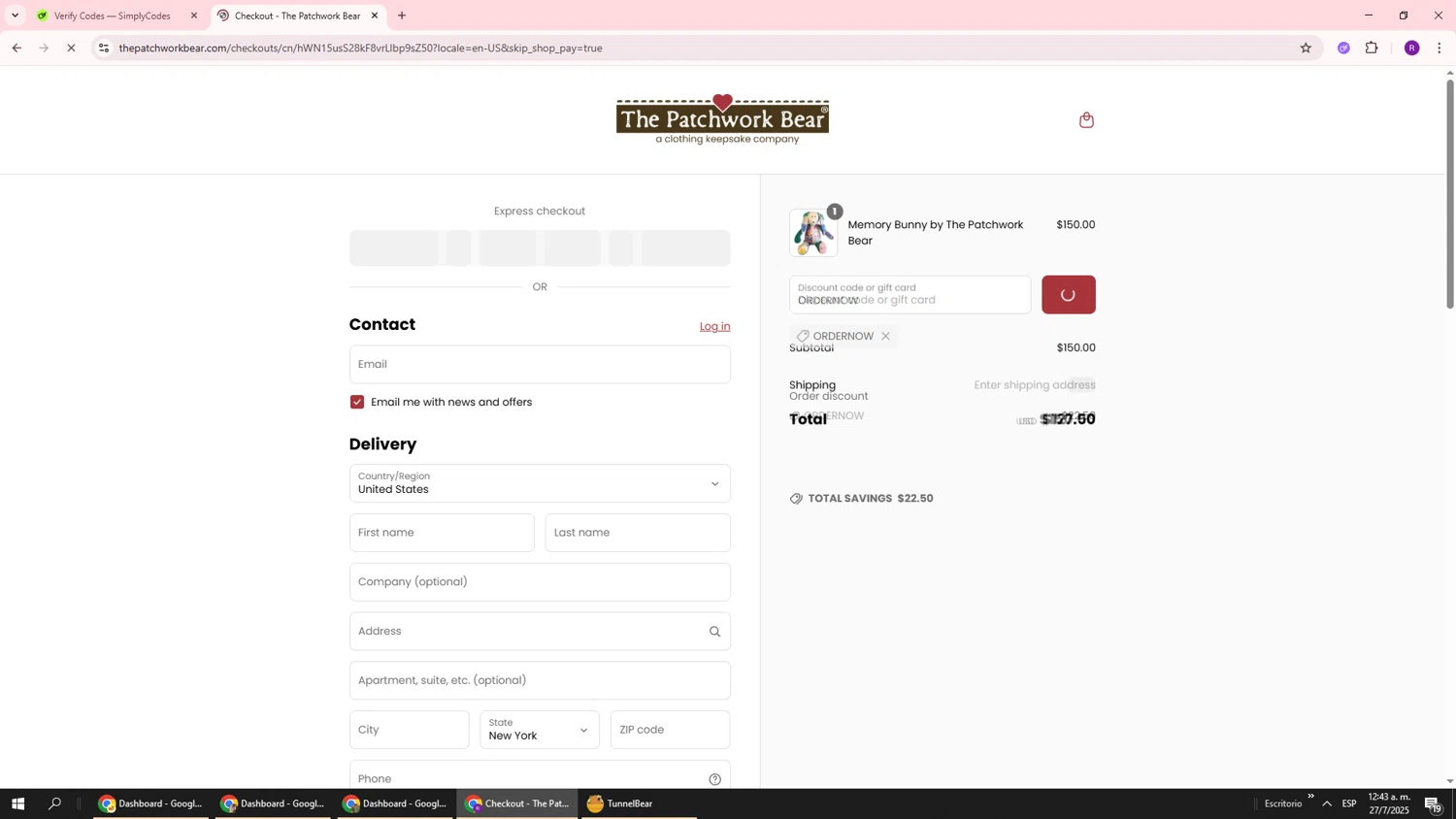This screenshot has height=819, width=1456.
Task: Switch to the Verify Codes SimplyCodes tab
Action: [x=117, y=16]
